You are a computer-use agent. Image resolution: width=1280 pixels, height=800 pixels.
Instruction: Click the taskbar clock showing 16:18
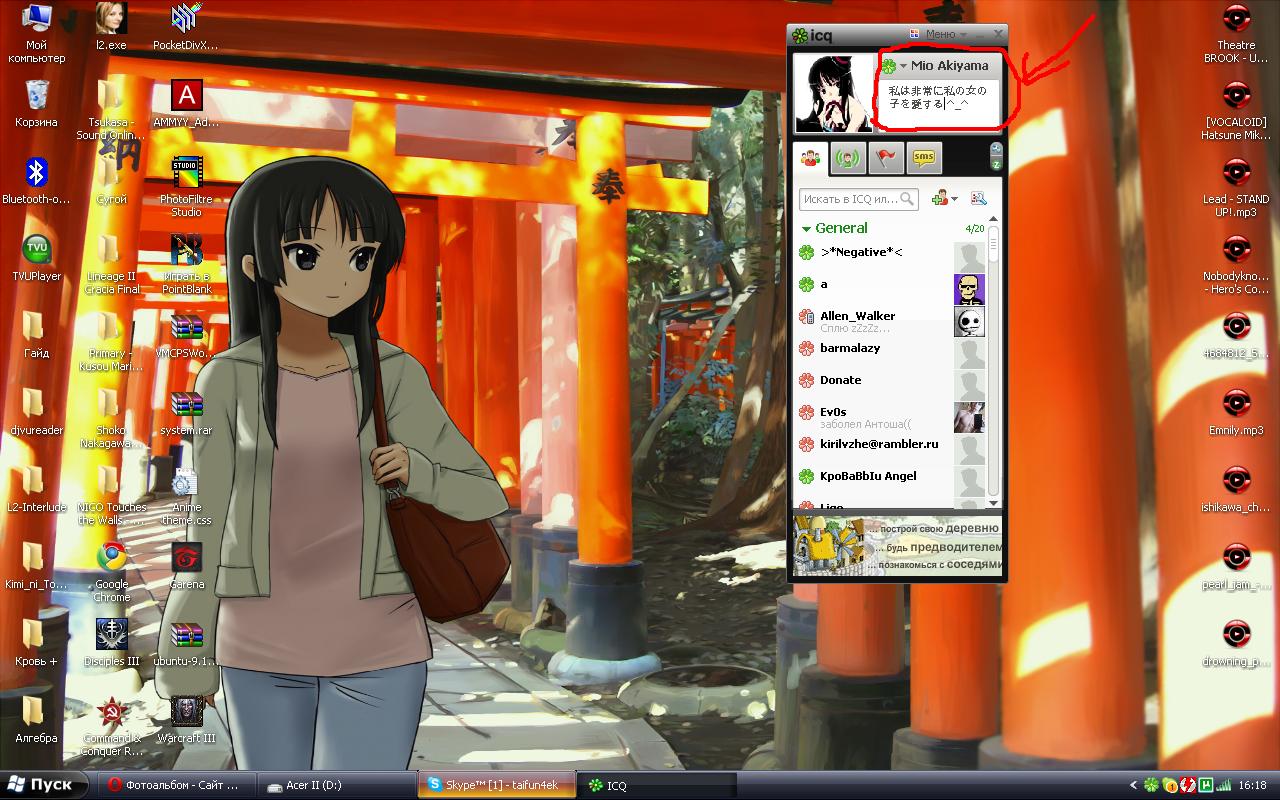click(1253, 786)
